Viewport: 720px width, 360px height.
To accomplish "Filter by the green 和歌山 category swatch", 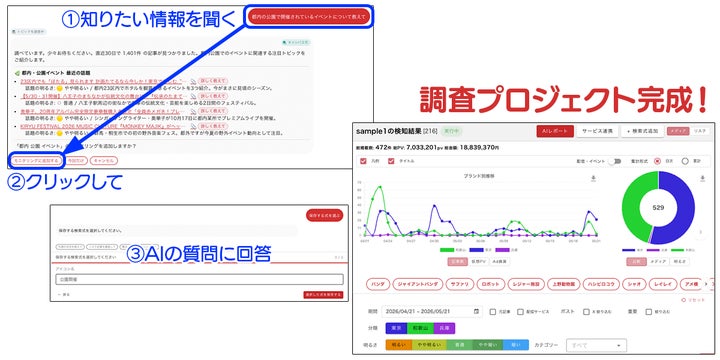I will (x=420, y=328).
